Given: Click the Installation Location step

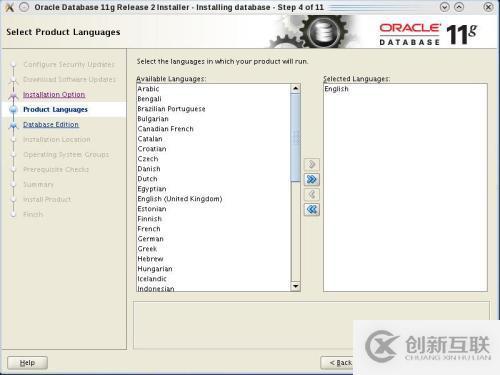Looking at the screenshot, I should [57, 139].
